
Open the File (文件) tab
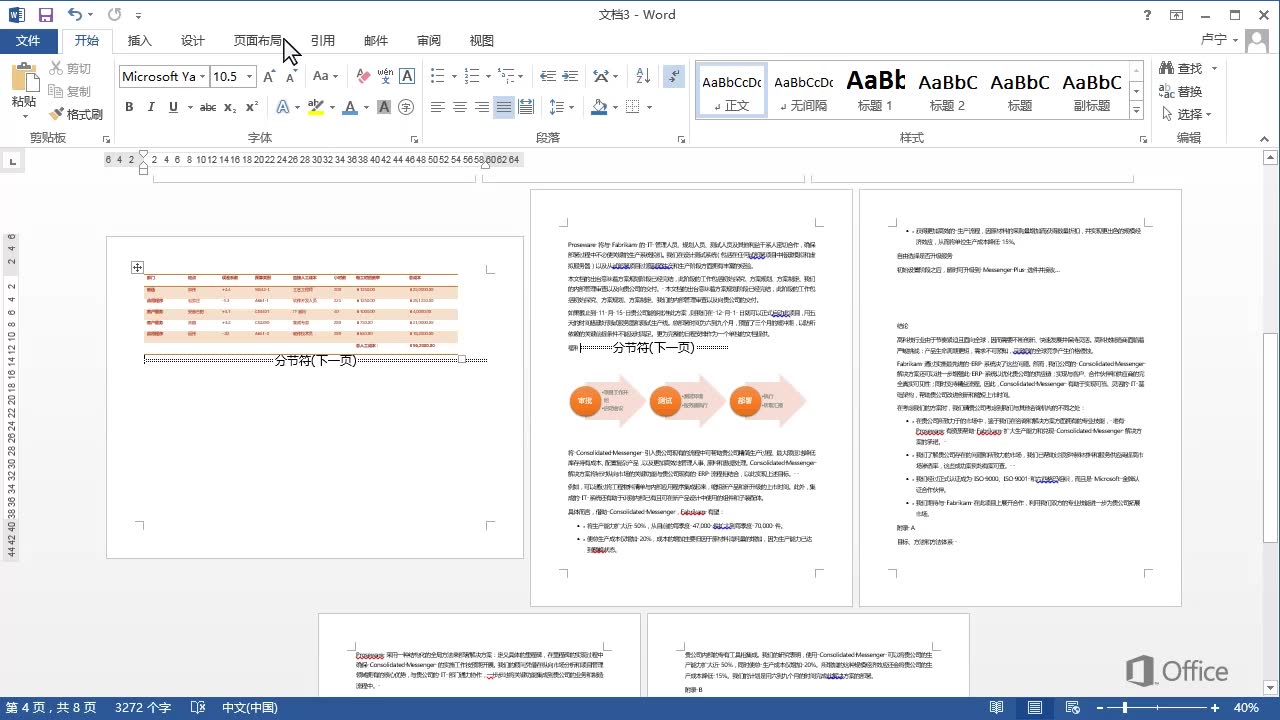click(28, 41)
